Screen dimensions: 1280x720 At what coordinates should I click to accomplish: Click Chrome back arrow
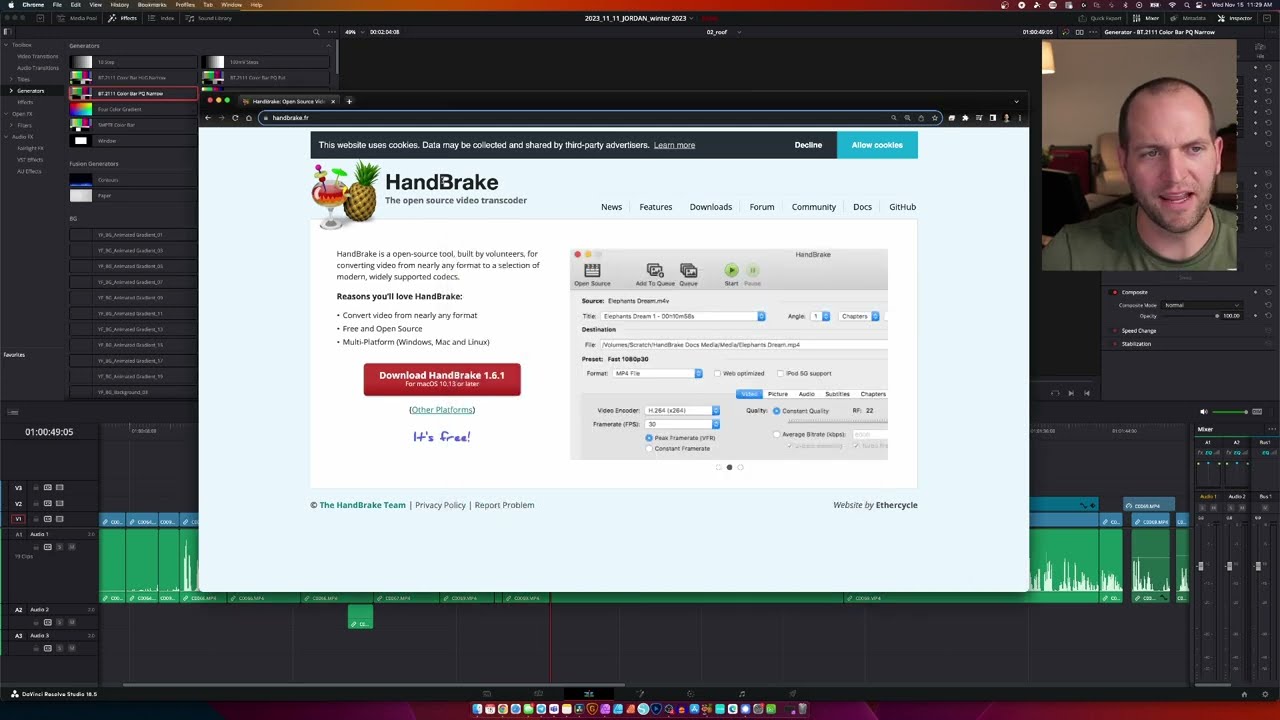tap(208, 118)
